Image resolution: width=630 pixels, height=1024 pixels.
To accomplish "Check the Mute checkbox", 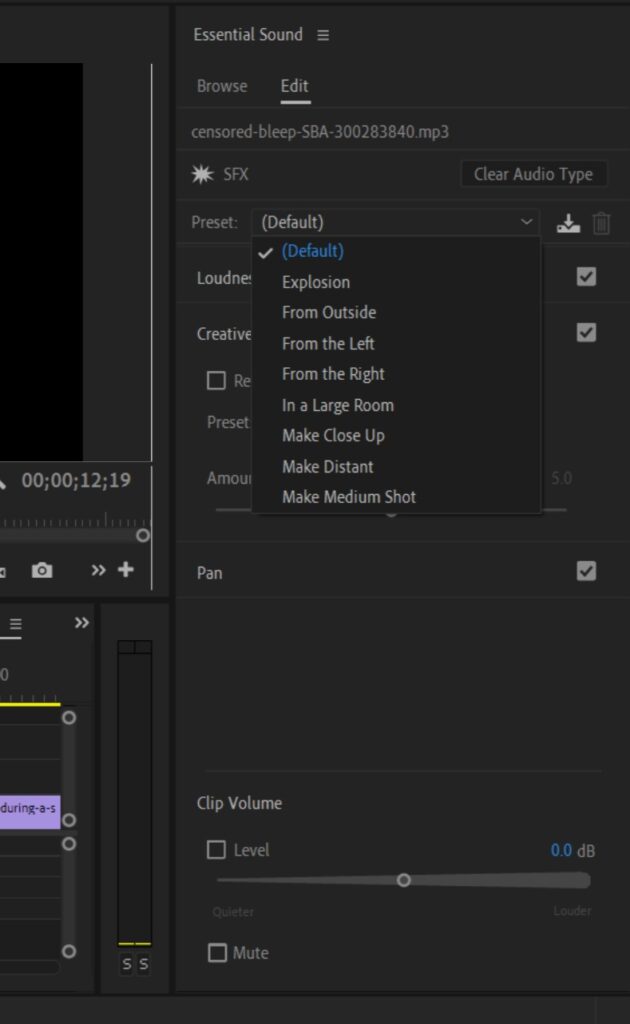I will point(217,953).
